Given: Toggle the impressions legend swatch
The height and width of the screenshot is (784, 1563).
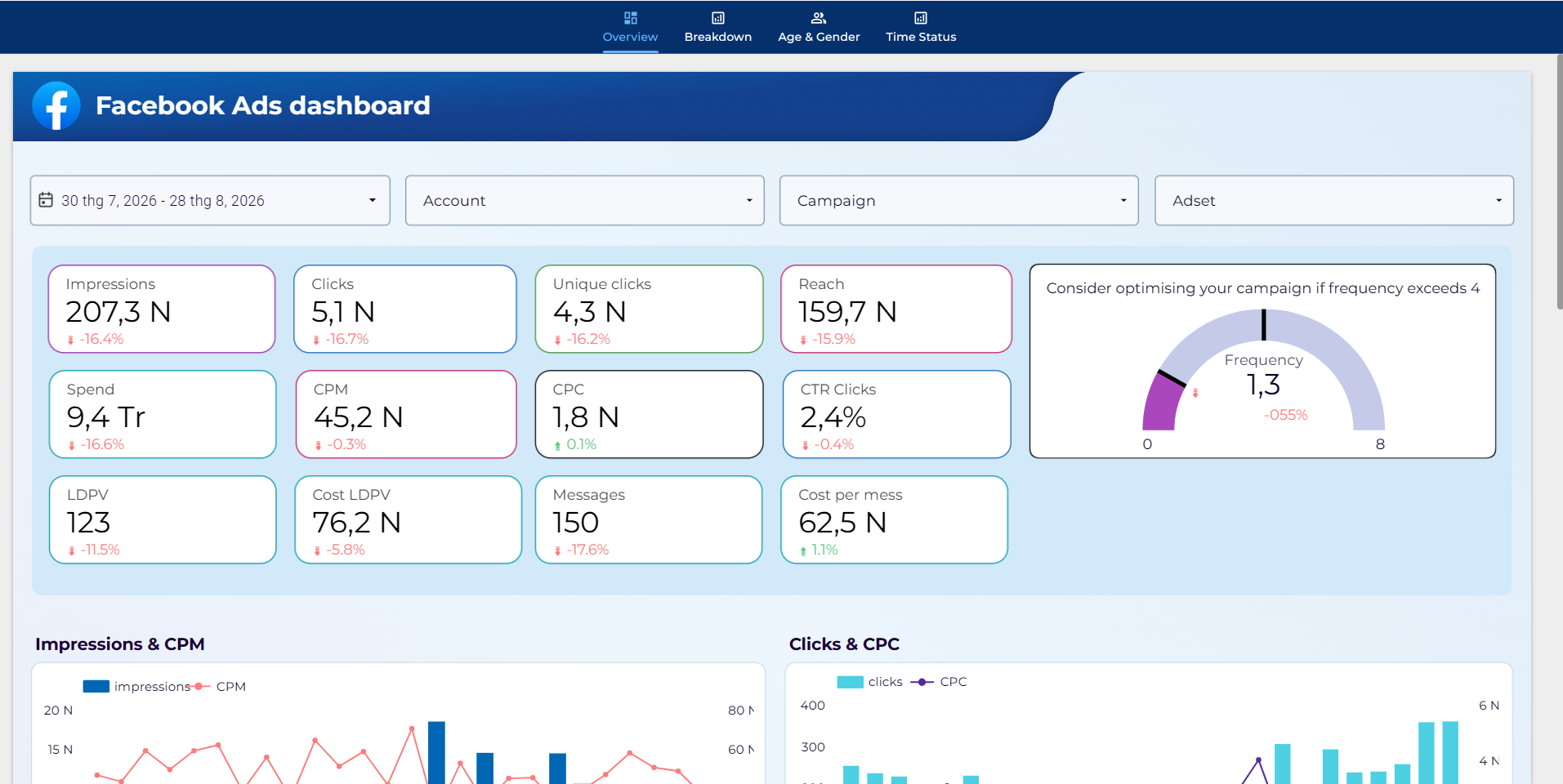Looking at the screenshot, I should click(x=96, y=686).
